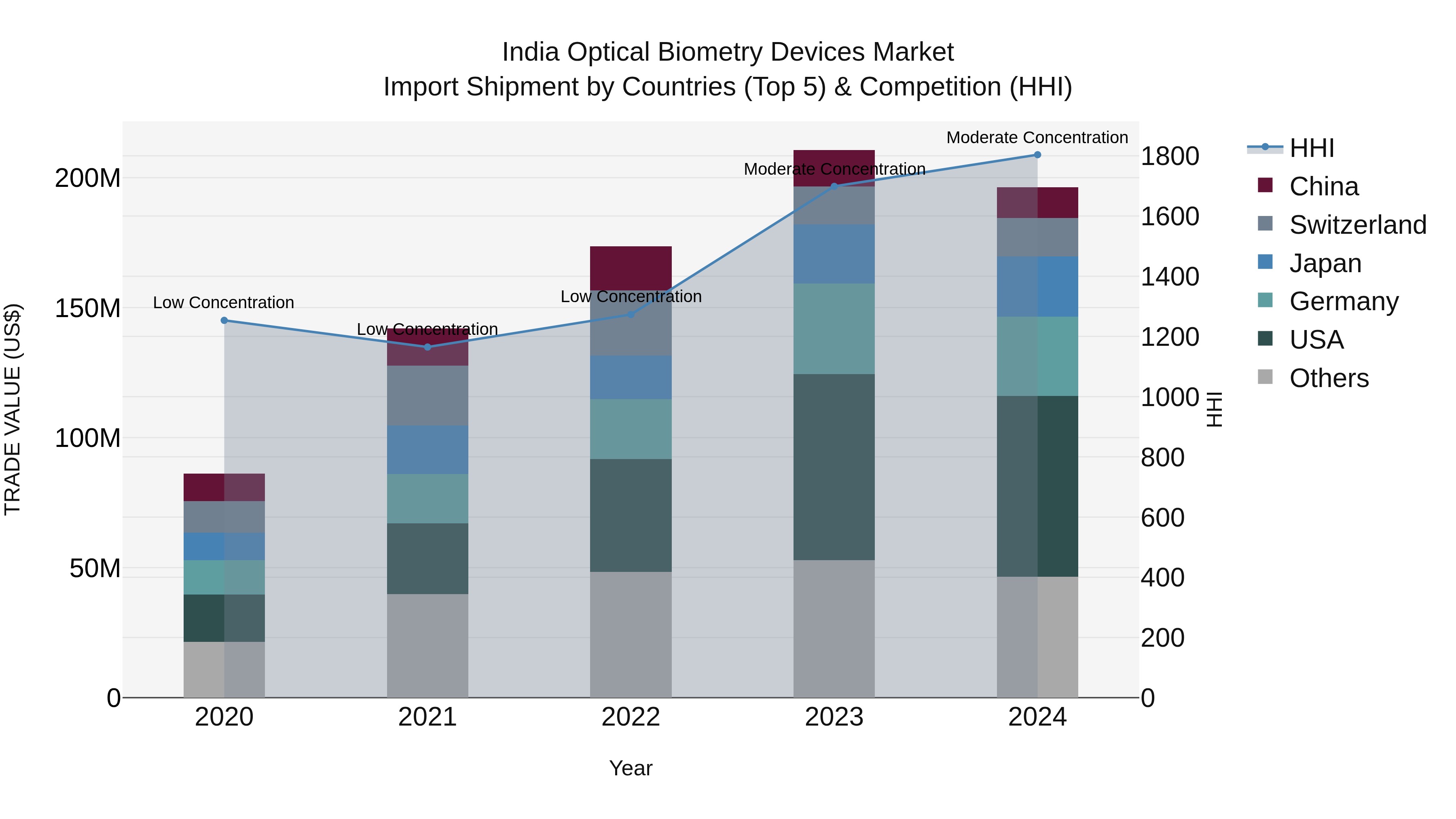Click the 100M y-axis tick label
The height and width of the screenshot is (819, 1456).
[88, 438]
